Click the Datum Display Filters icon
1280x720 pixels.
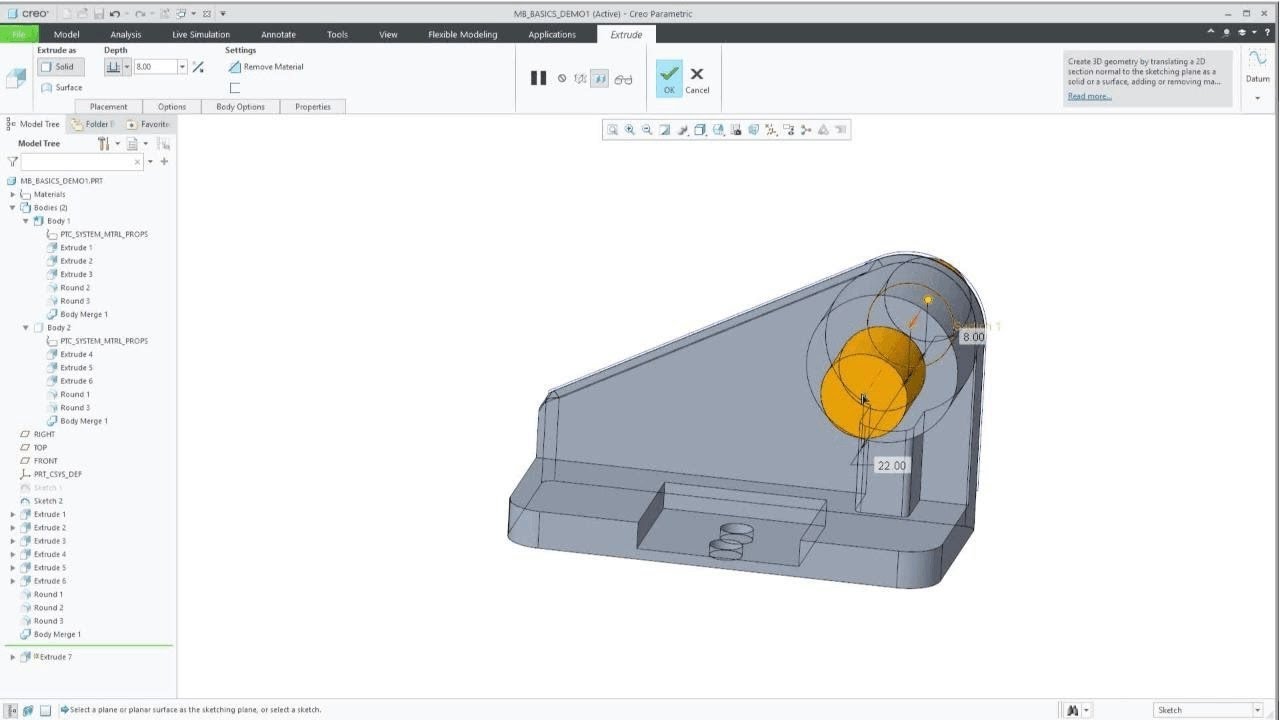coord(771,129)
